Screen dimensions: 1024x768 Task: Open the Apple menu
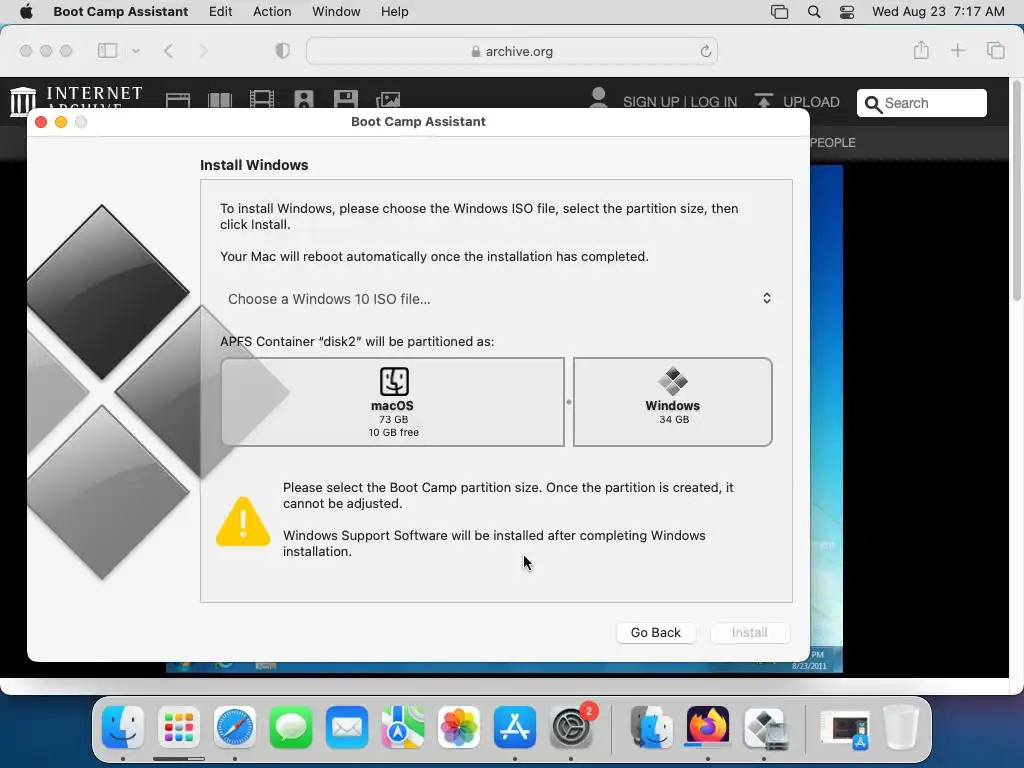pos(26,12)
